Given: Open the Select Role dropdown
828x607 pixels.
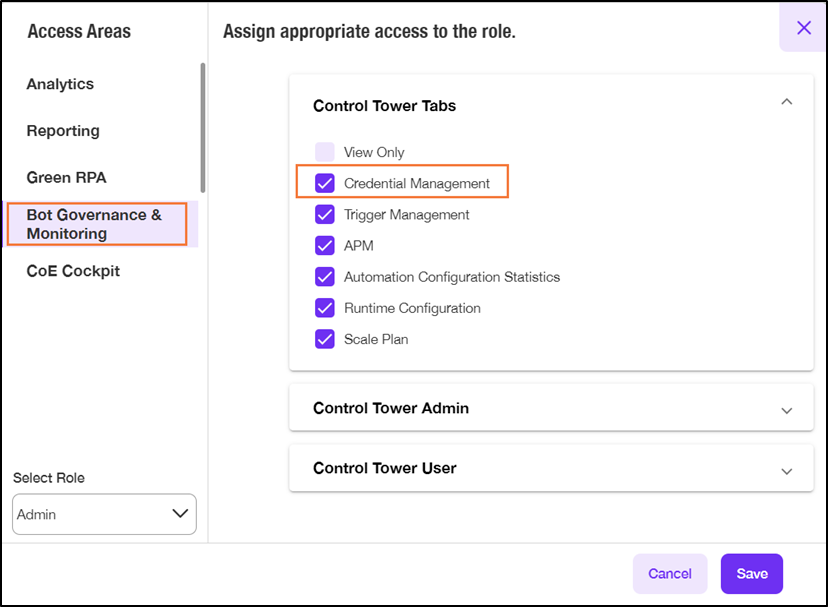Looking at the screenshot, I should [105, 514].
